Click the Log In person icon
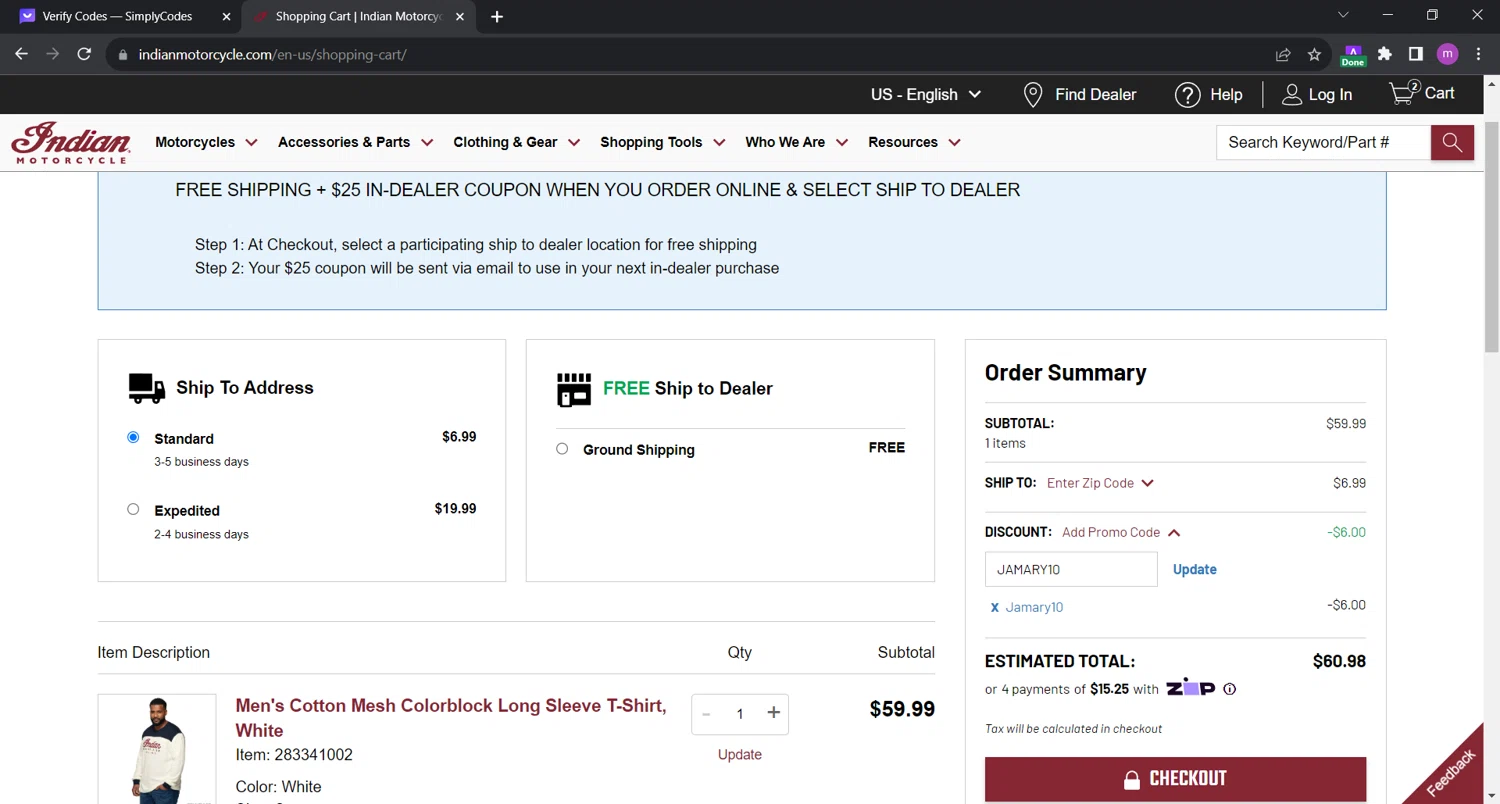Screen dimensions: 1500x804 tap(1292, 95)
